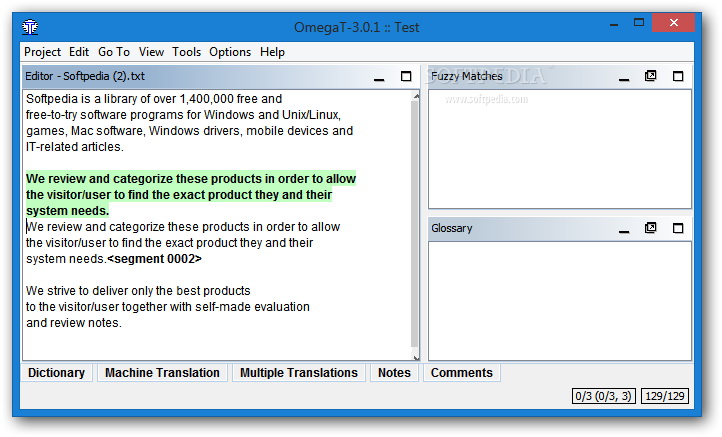
Task: Open the Options menu
Action: 230,52
